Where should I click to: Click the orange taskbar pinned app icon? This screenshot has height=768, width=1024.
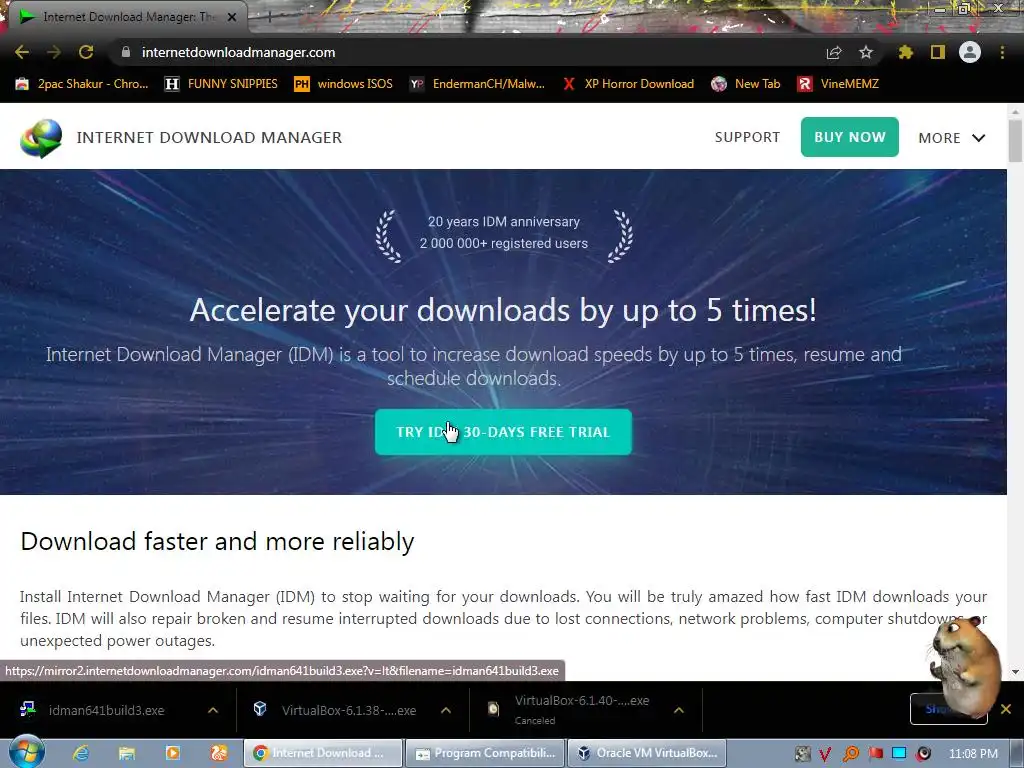[x=219, y=753]
